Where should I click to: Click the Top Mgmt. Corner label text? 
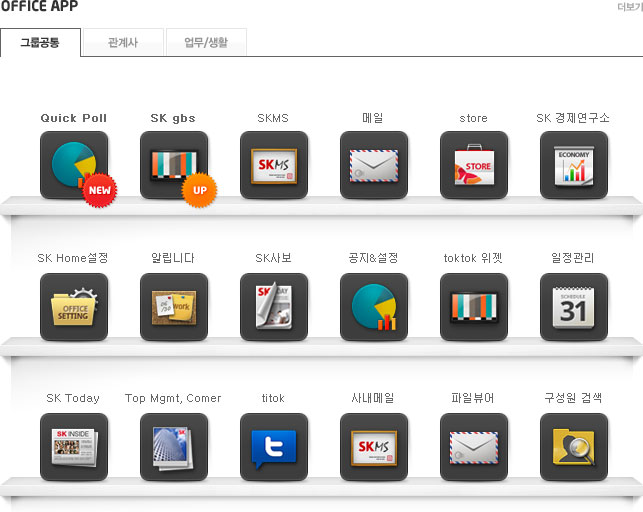point(173,398)
